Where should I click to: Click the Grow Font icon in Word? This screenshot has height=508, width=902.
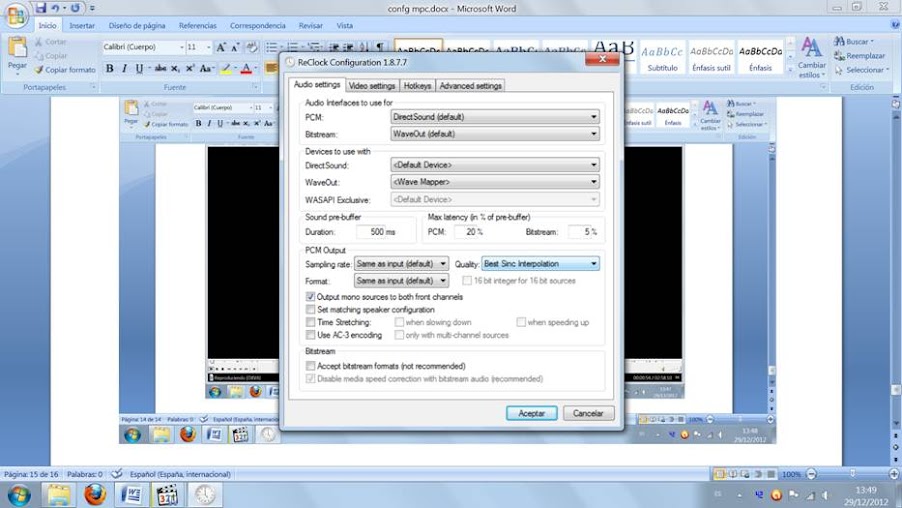point(221,48)
